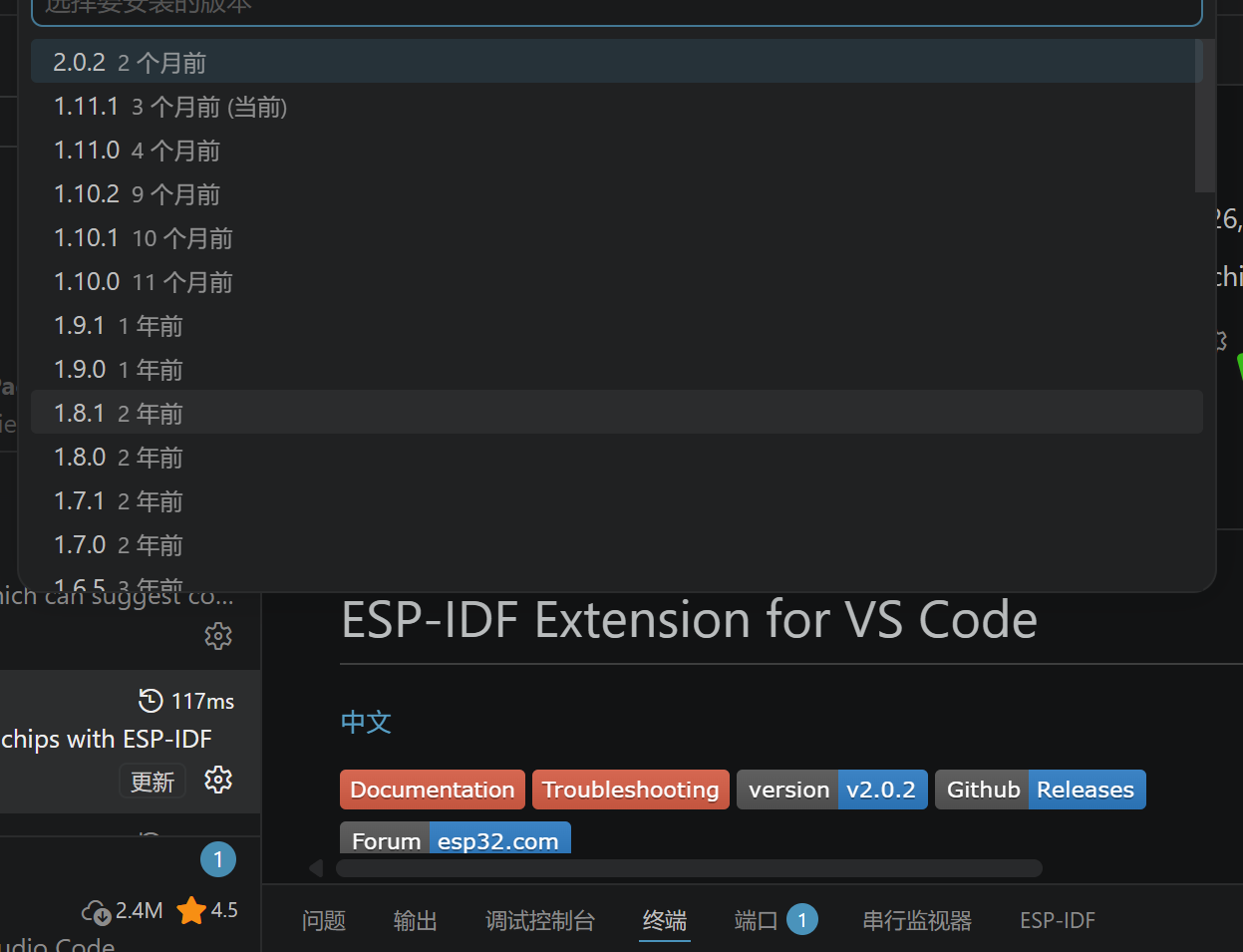Switch to the 终端 panel tab
Image resolution: width=1243 pixels, height=952 pixels.
coord(665,920)
